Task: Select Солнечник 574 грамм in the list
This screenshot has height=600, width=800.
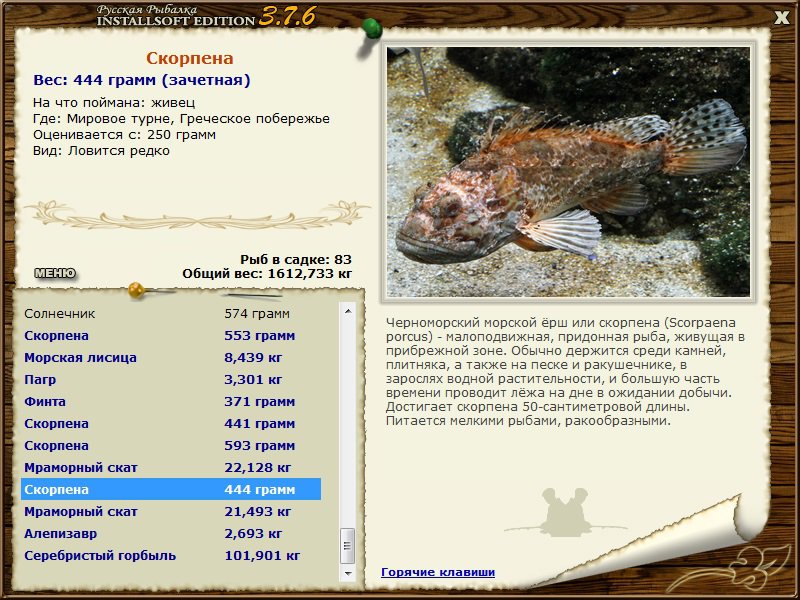Action: 171,314
